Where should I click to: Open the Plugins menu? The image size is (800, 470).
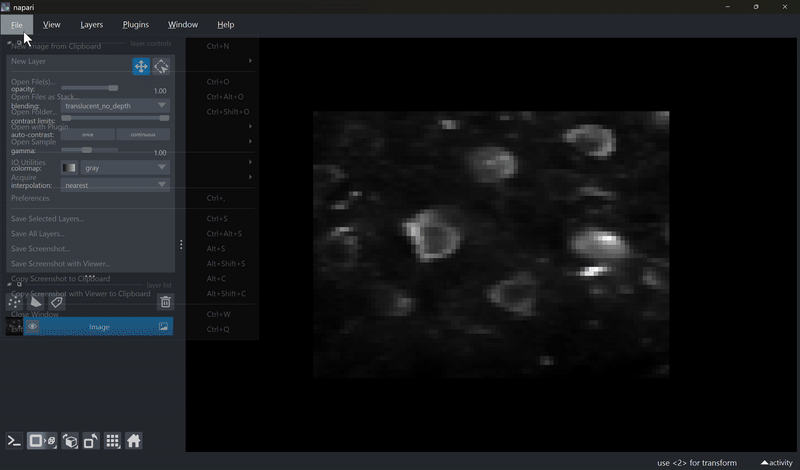(135, 24)
